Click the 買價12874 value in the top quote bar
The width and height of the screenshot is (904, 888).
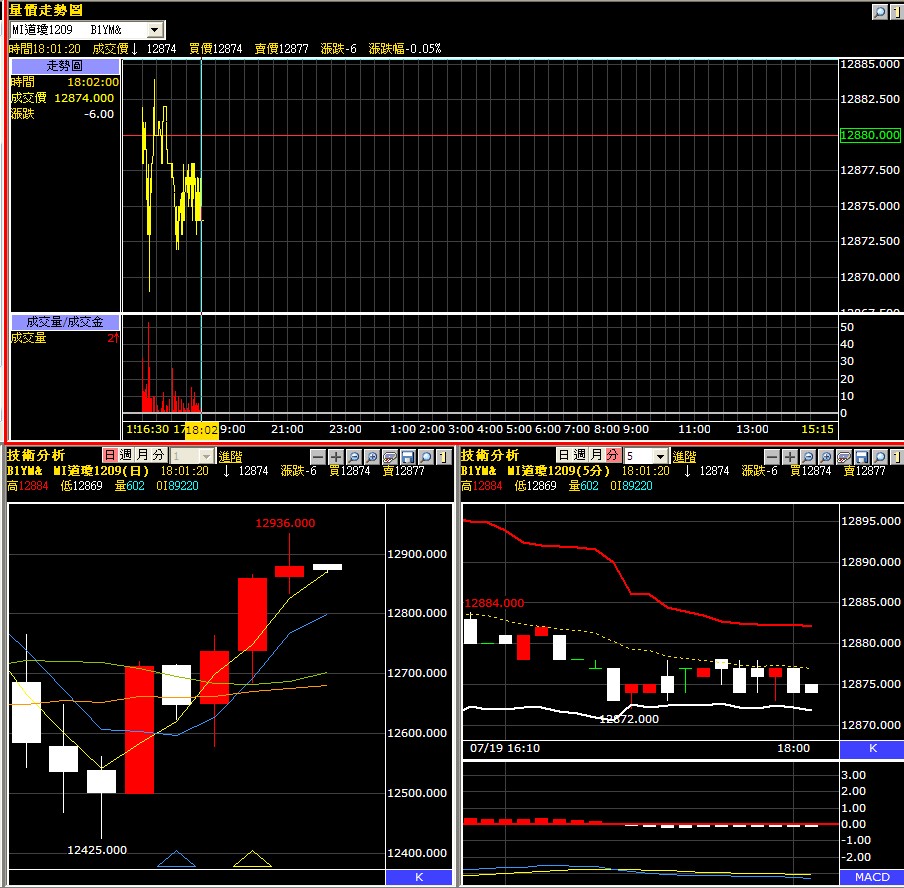pos(216,48)
